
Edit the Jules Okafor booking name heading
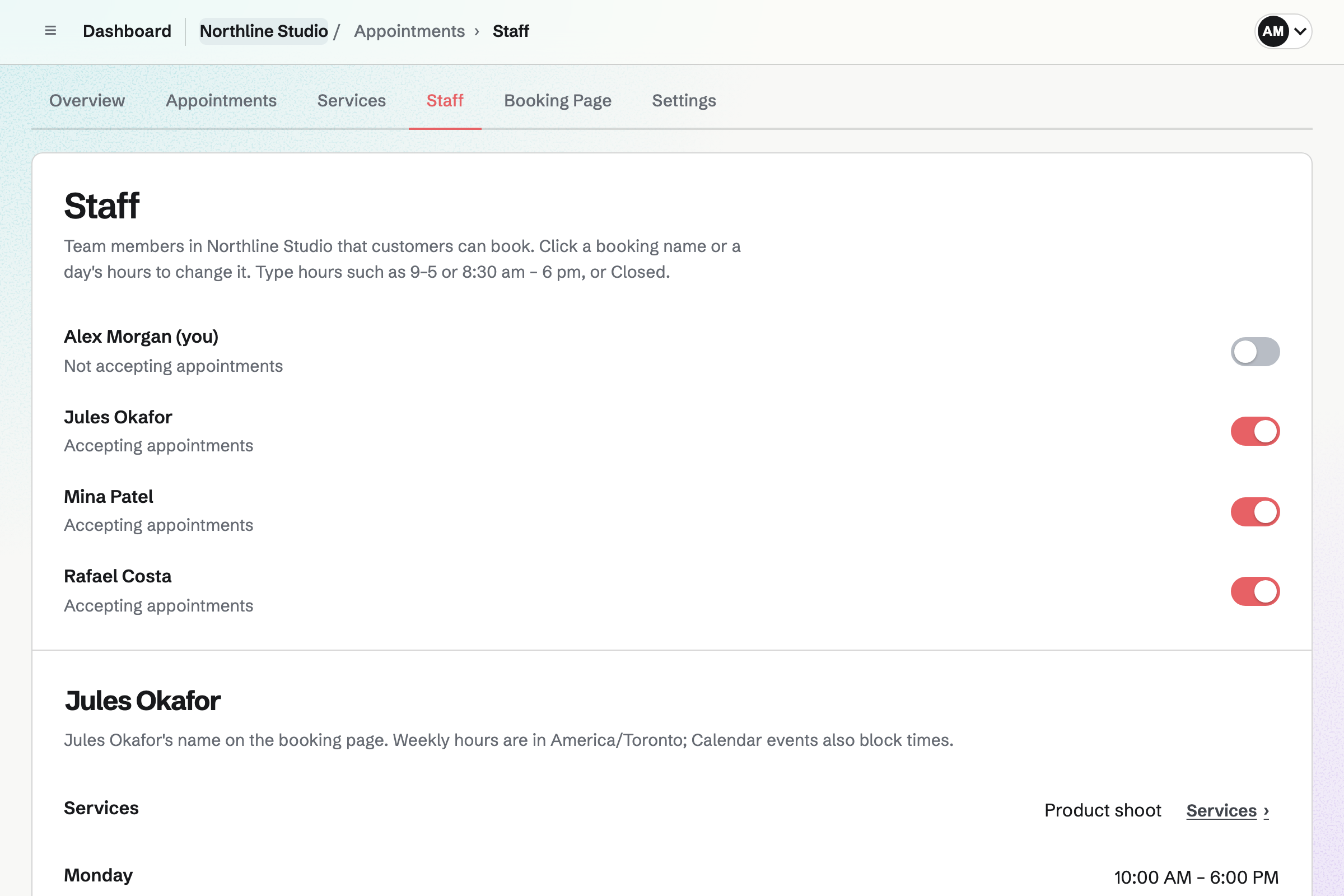143,701
